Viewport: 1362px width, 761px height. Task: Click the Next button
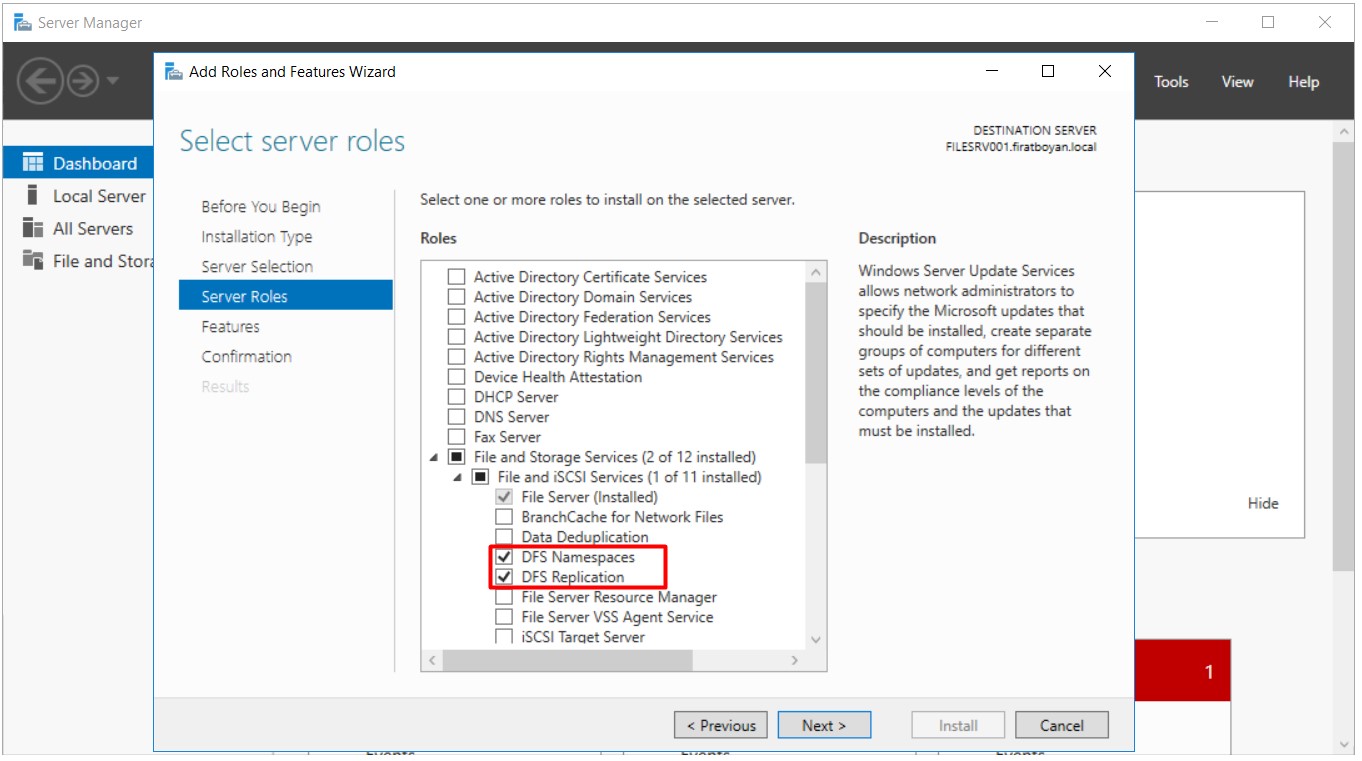point(824,725)
